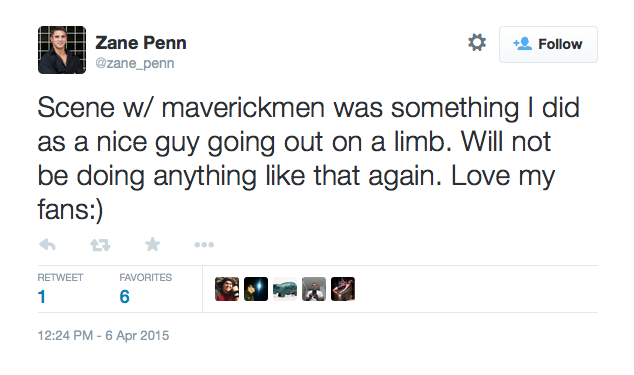Image resolution: width=634 pixels, height=375 pixels.
Task: Favorite the tweet with the star icon
Action: tap(152, 244)
